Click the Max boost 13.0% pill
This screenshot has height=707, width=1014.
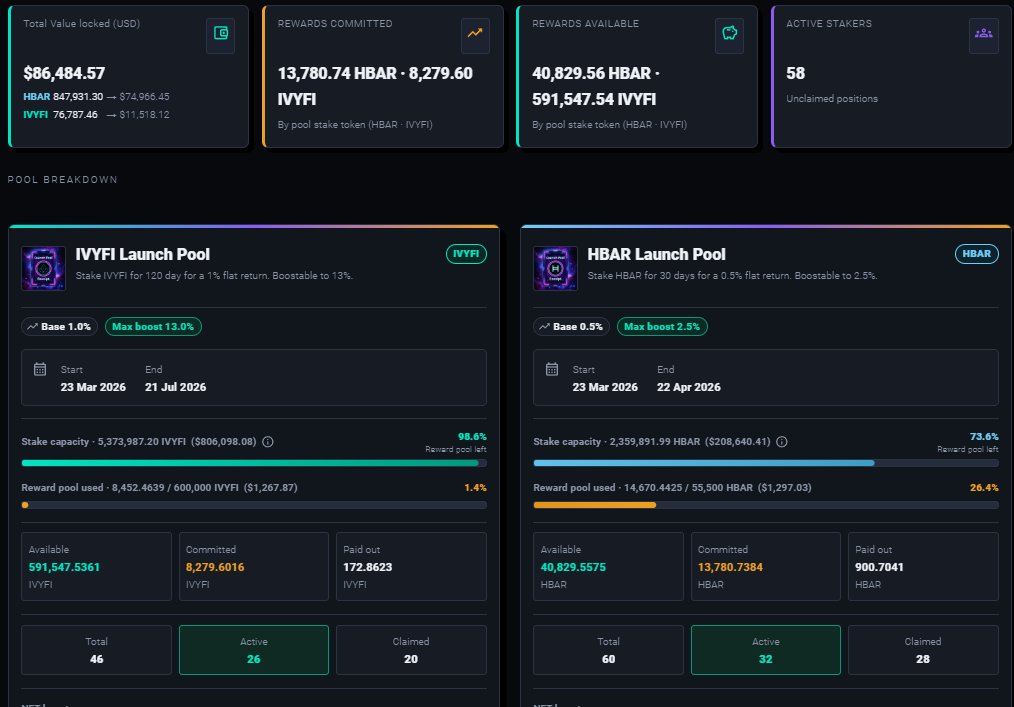pyautogui.click(x=153, y=327)
